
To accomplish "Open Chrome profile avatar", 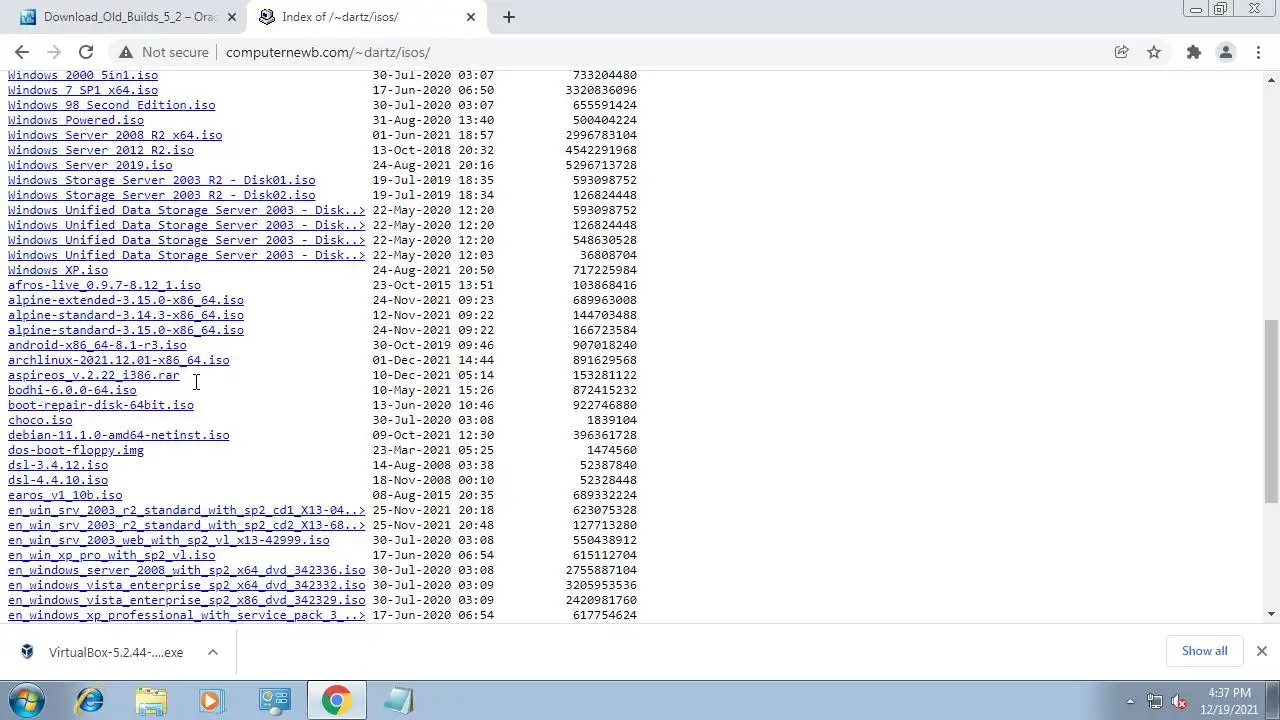I will click(x=1226, y=52).
